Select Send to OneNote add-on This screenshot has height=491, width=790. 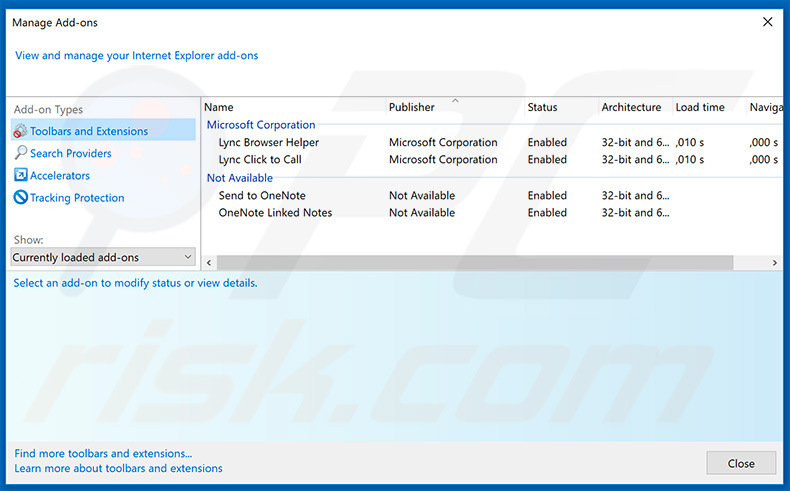262,196
